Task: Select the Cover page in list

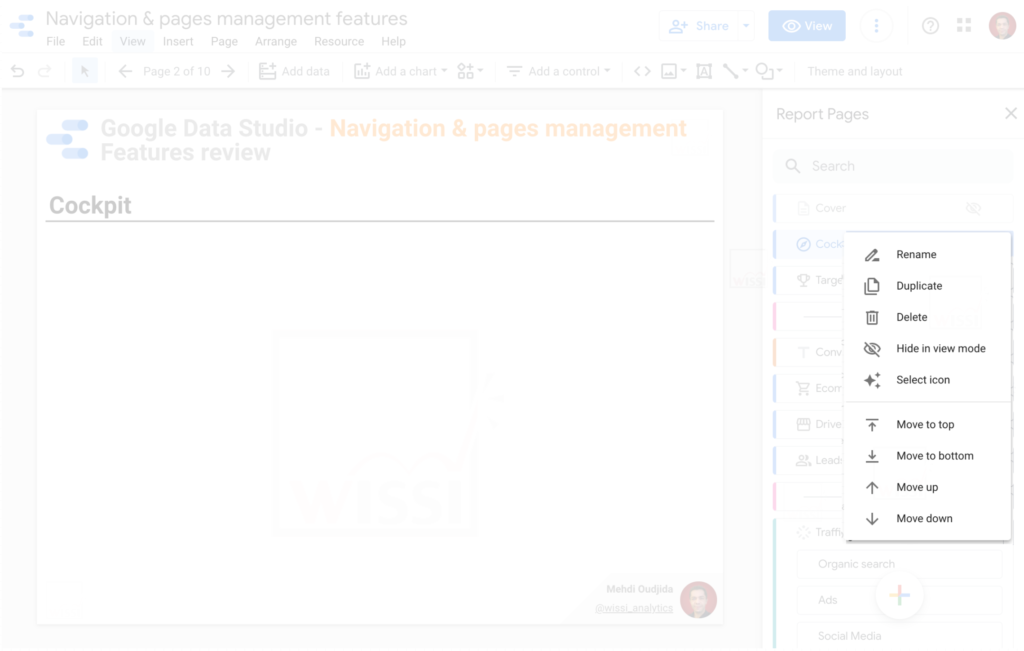Action: point(892,208)
